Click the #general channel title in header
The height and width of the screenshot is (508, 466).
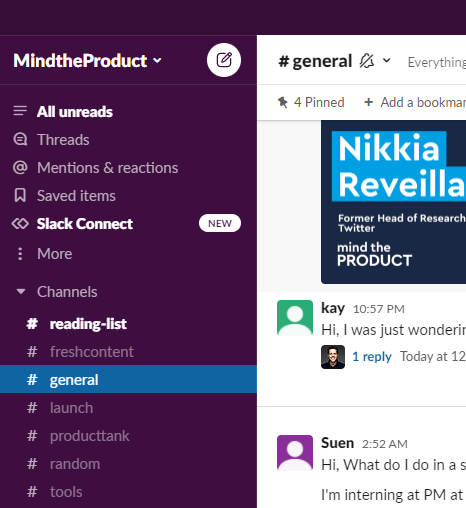tap(315, 61)
